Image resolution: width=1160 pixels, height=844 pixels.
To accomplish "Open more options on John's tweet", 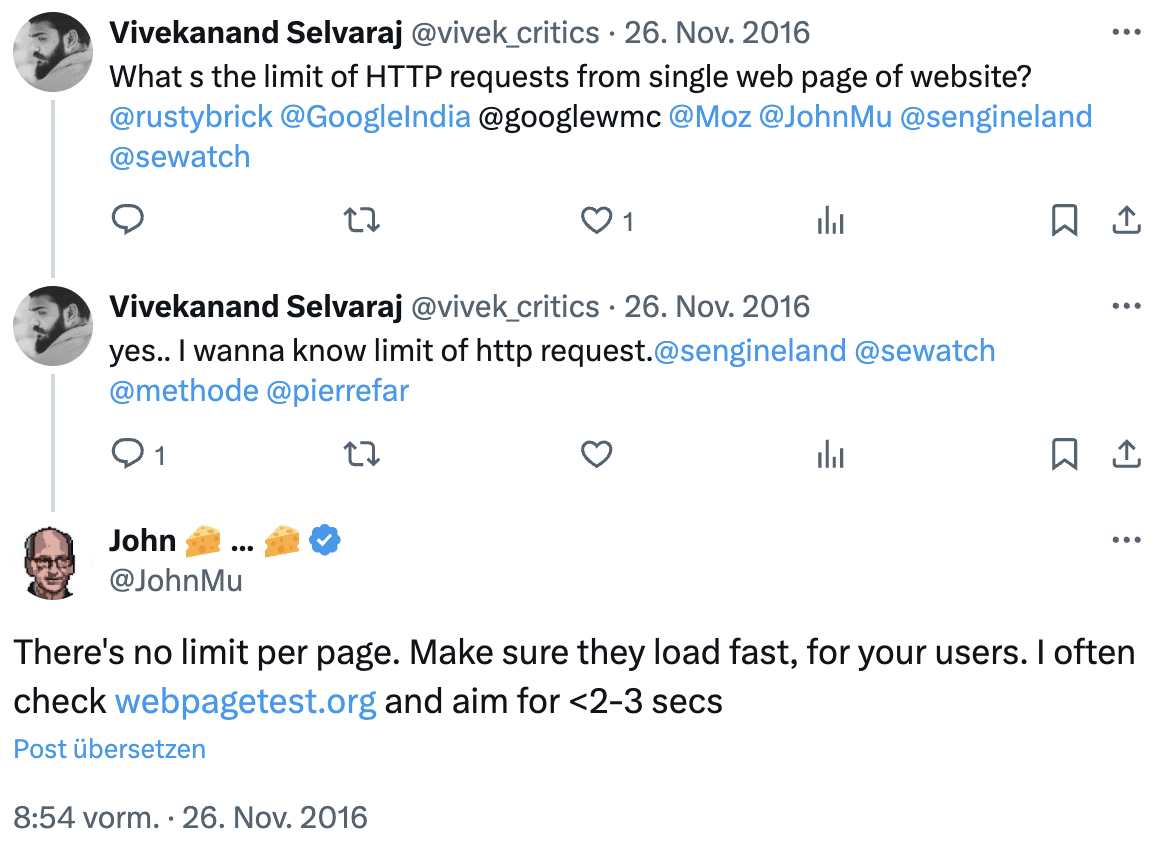I will pyautogui.click(x=1126, y=539).
